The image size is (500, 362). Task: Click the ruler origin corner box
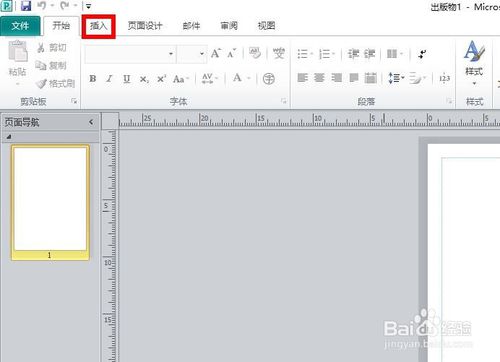pos(110,121)
